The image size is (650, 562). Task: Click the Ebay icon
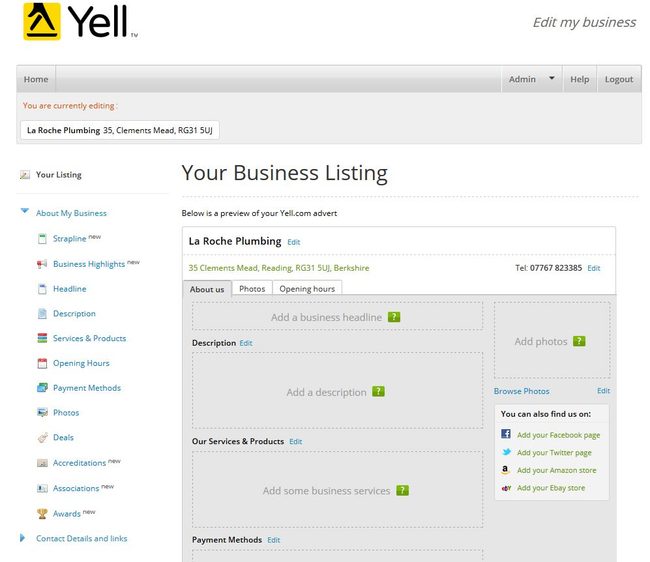coord(506,488)
